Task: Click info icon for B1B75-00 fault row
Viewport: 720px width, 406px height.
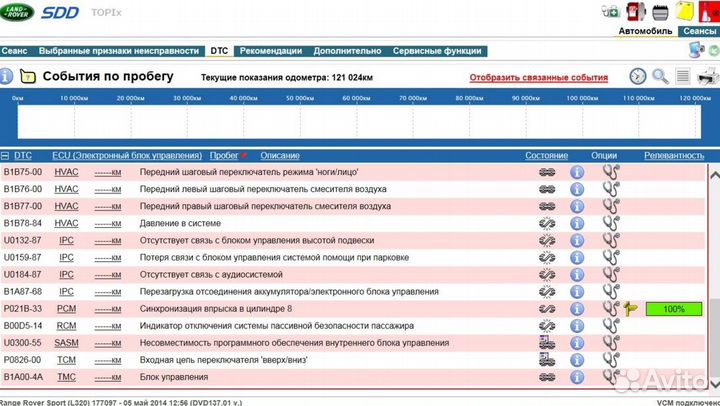Action: pyautogui.click(x=577, y=172)
